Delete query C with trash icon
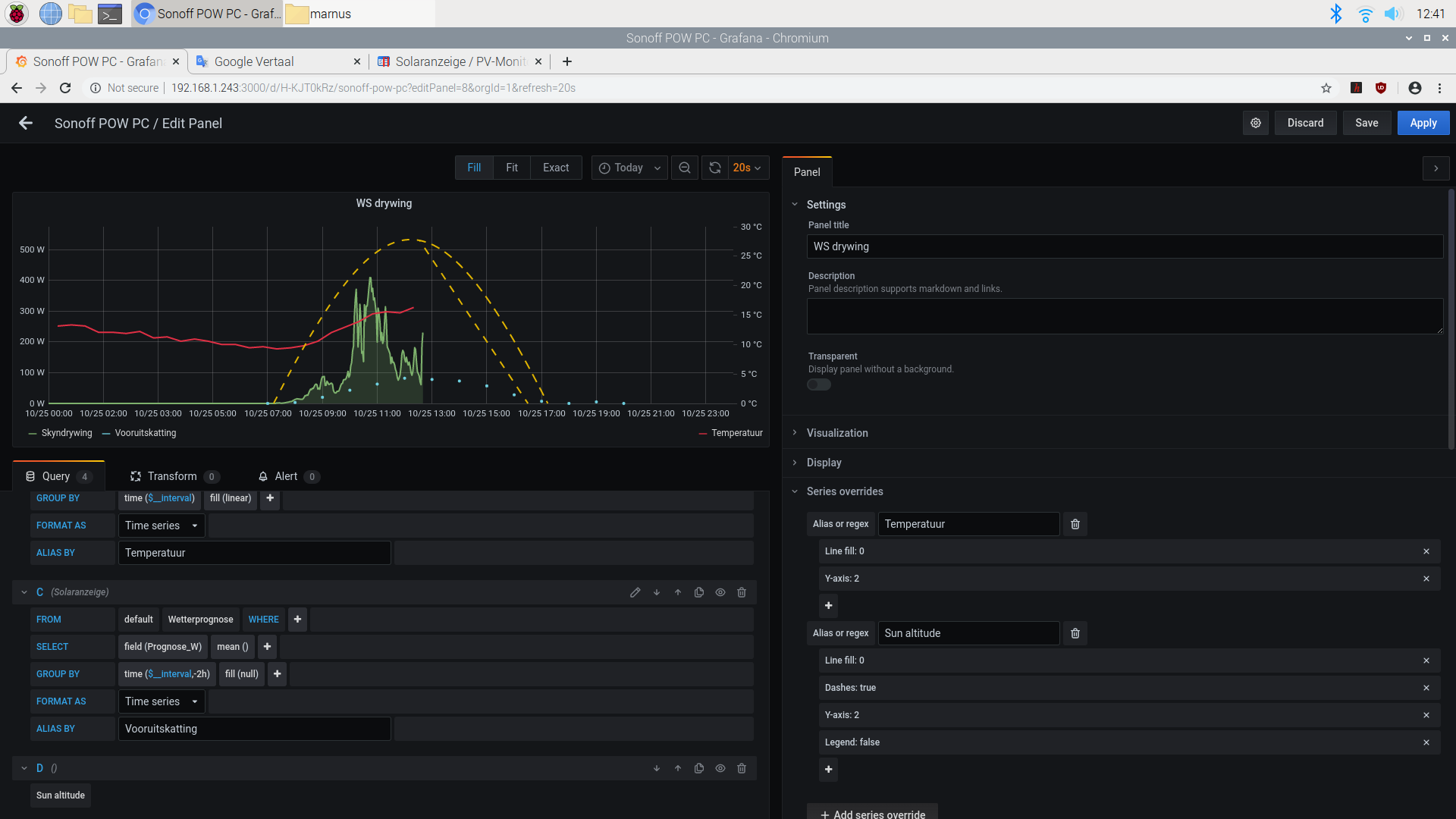The width and height of the screenshot is (1456, 819). pyautogui.click(x=742, y=592)
